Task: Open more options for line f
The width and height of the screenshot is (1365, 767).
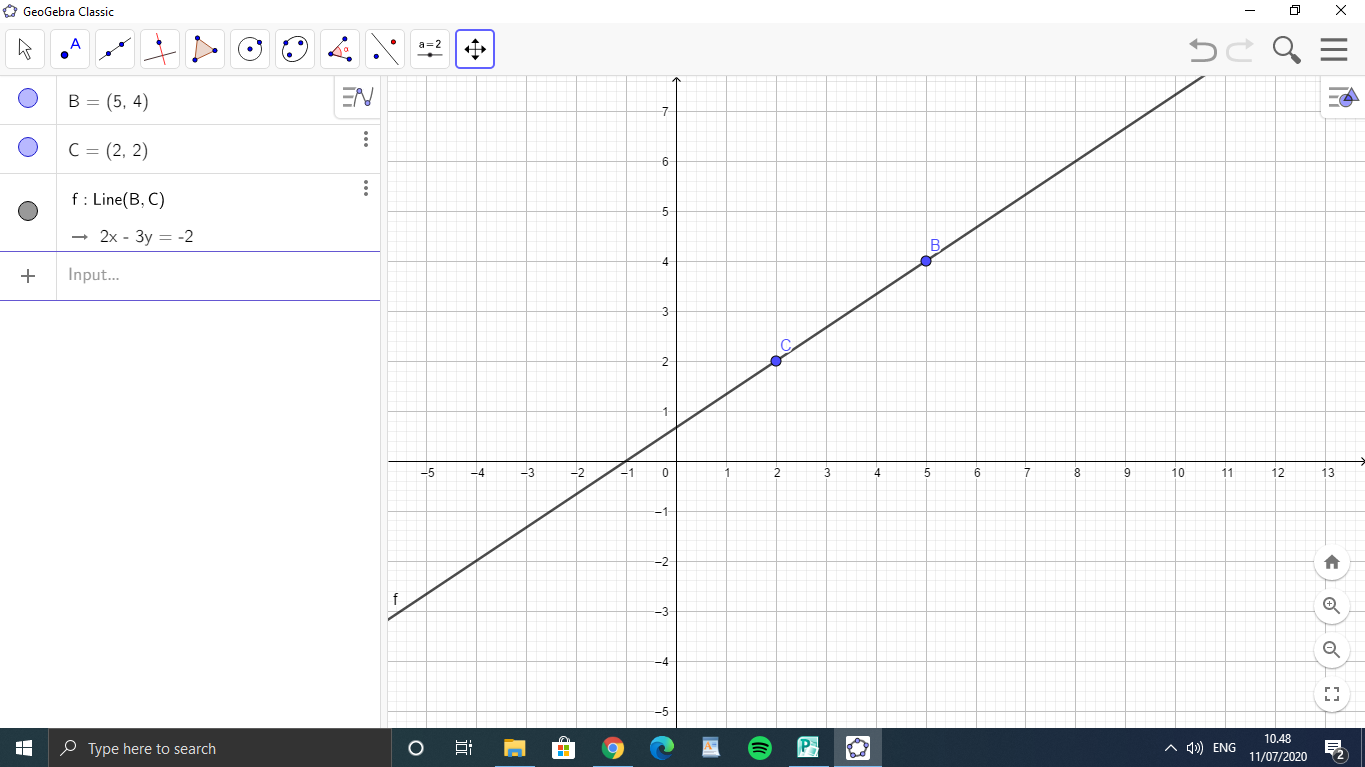Action: click(x=366, y=188)
